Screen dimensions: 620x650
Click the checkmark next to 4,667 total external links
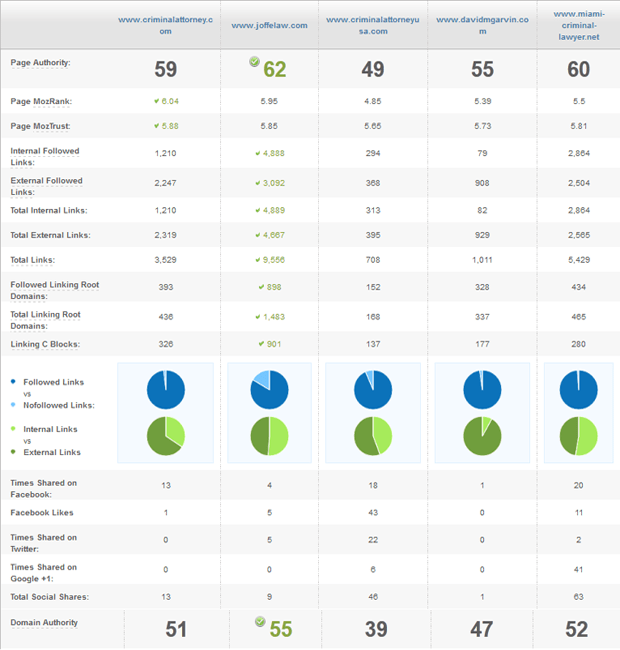[258, 235]
